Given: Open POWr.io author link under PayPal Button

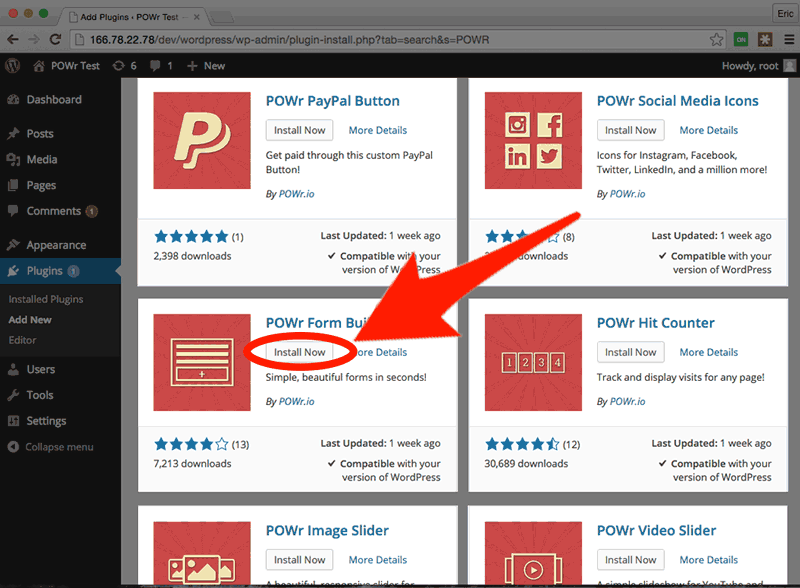Looking at the screenshot, I should [296, 194].
